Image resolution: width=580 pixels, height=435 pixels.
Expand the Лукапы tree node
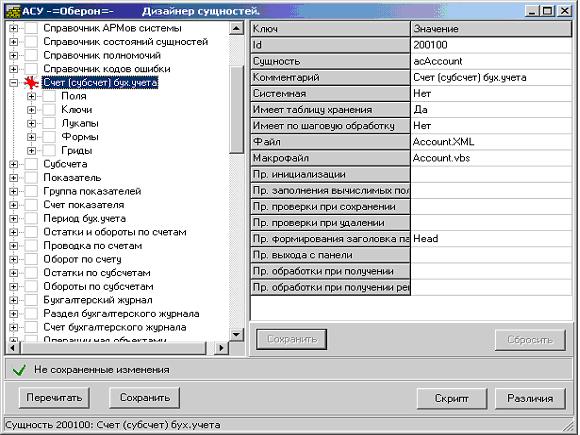click(x=31, y=124)
